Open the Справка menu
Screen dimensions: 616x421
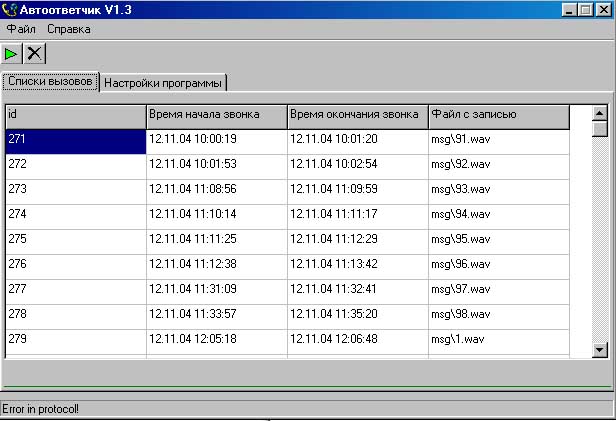click(69, 30)
